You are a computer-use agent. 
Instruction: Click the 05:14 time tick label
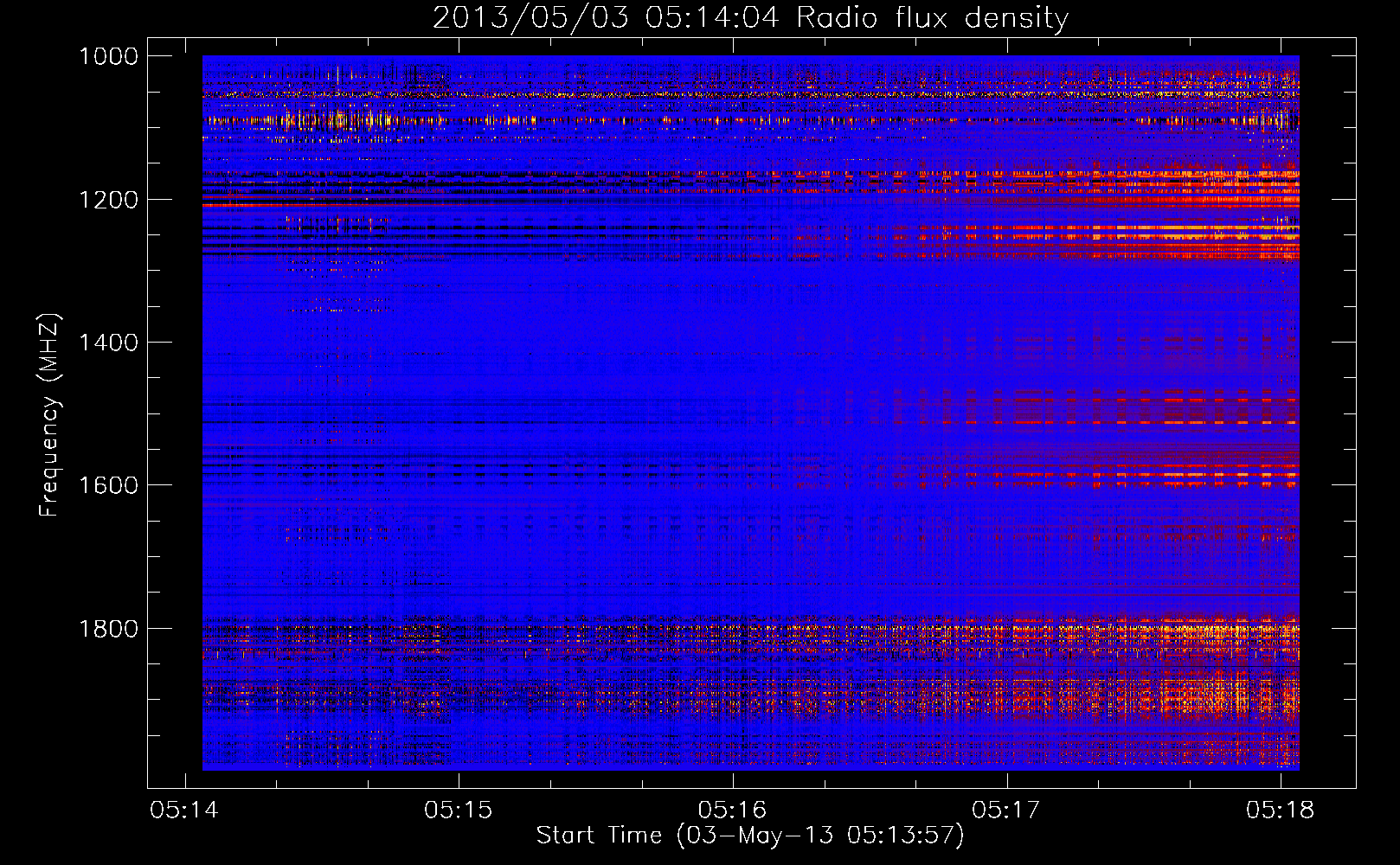[x=184, y=810]
